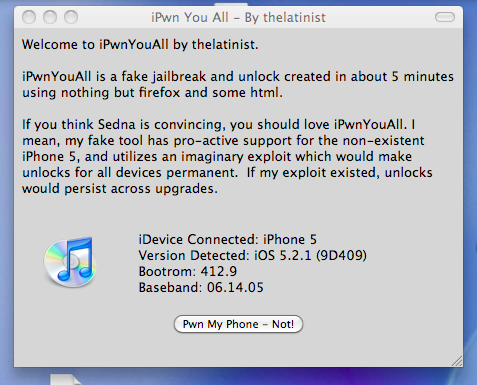Click the Pwn My Phone – Not! button
Screen dimensions: 477x385
point(238,324)
